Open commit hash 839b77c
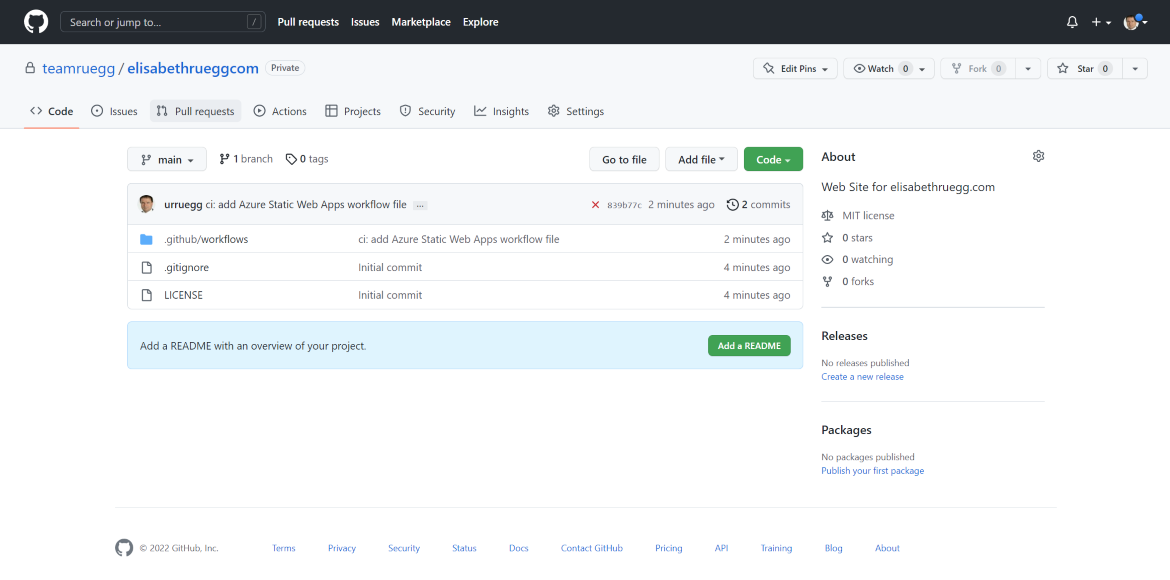 [x=625, y=205]
